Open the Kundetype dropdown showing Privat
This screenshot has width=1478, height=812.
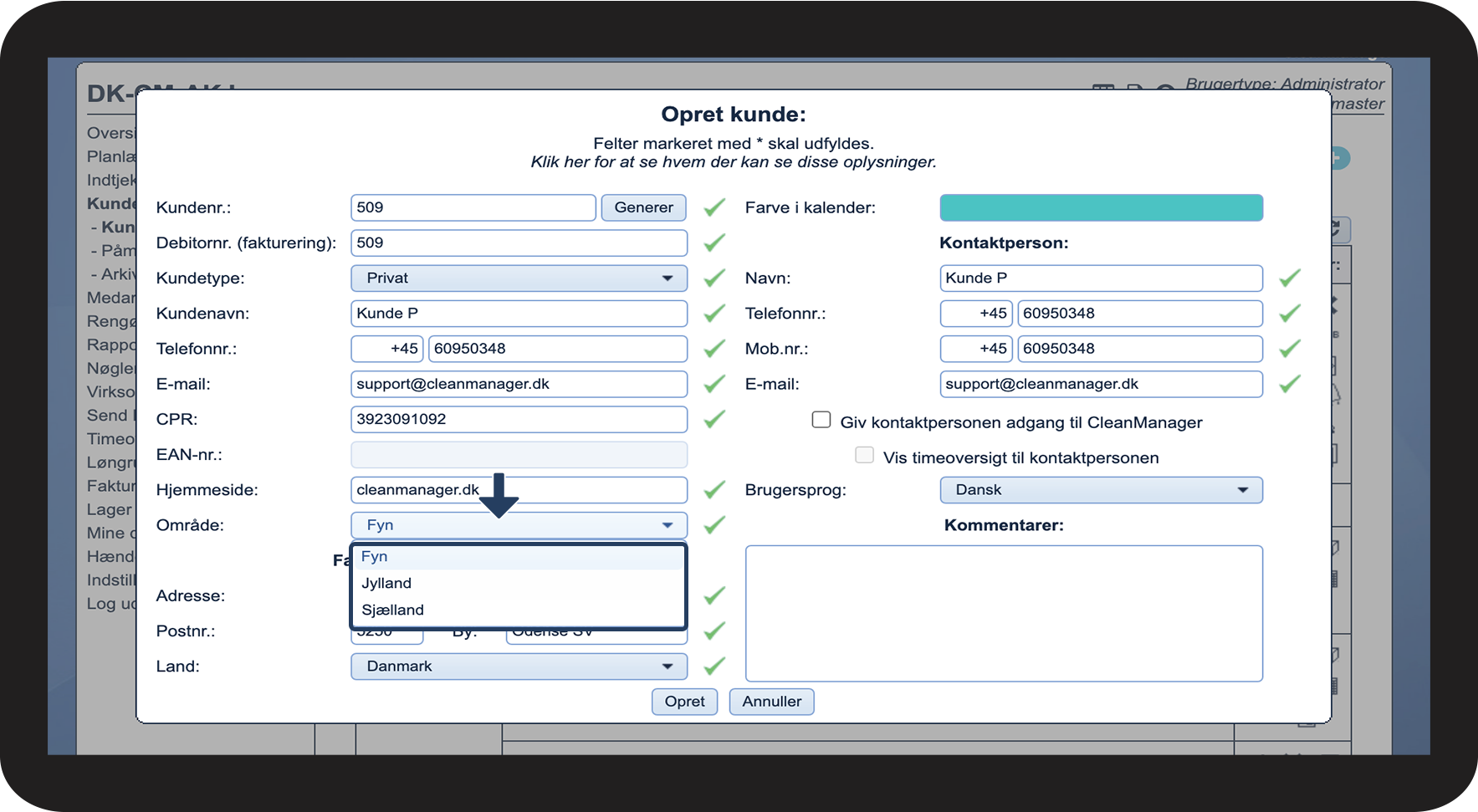519,278
